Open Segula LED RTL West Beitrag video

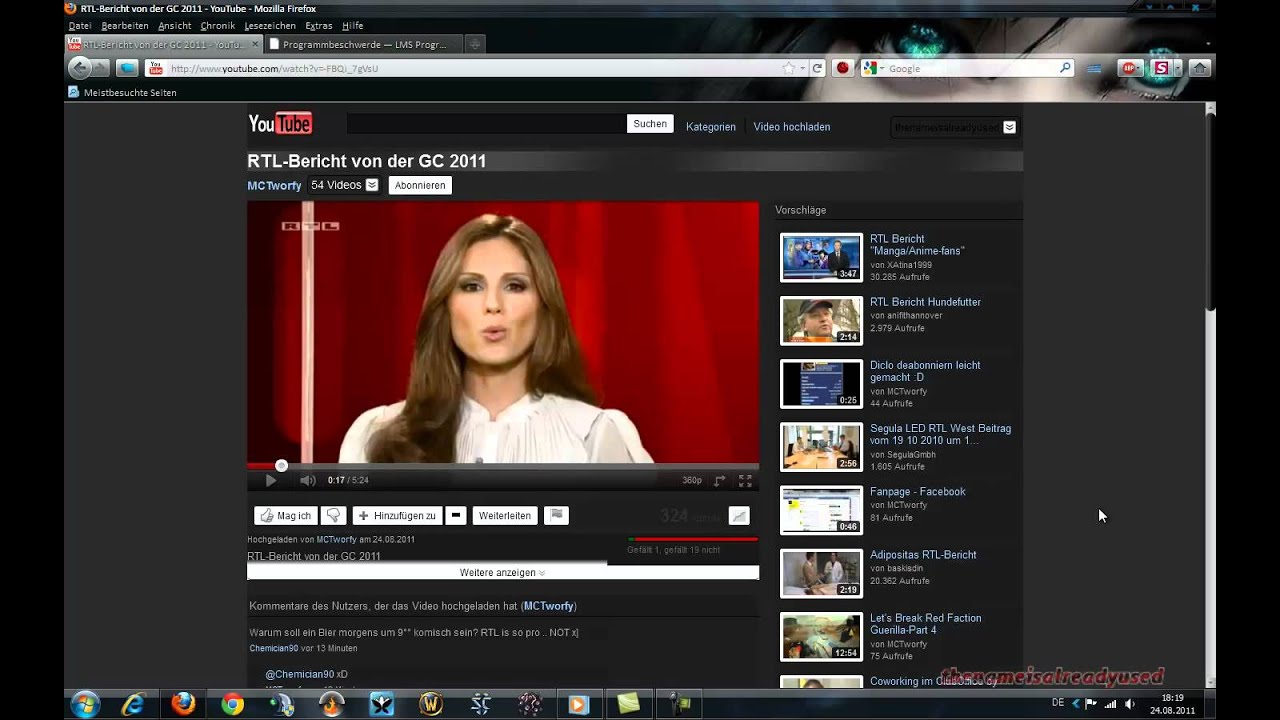(x=940, y=434)
